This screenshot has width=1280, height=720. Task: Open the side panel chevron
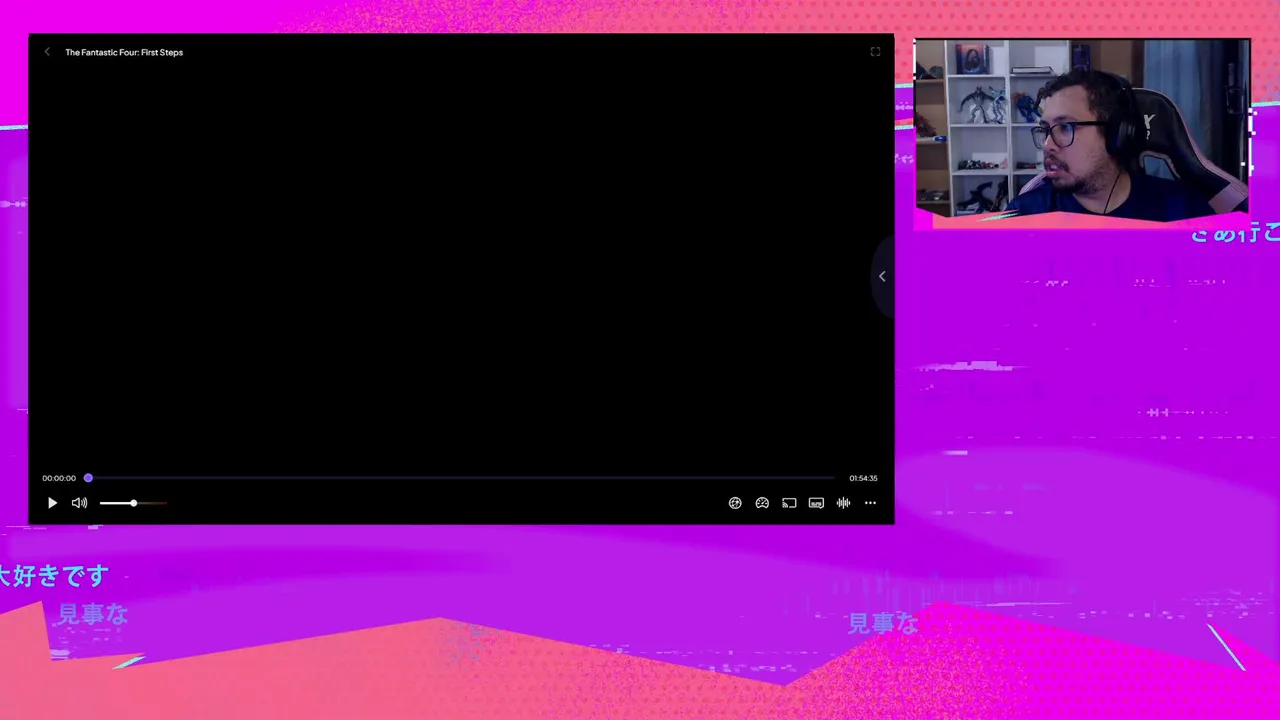[x=882, y=276]
